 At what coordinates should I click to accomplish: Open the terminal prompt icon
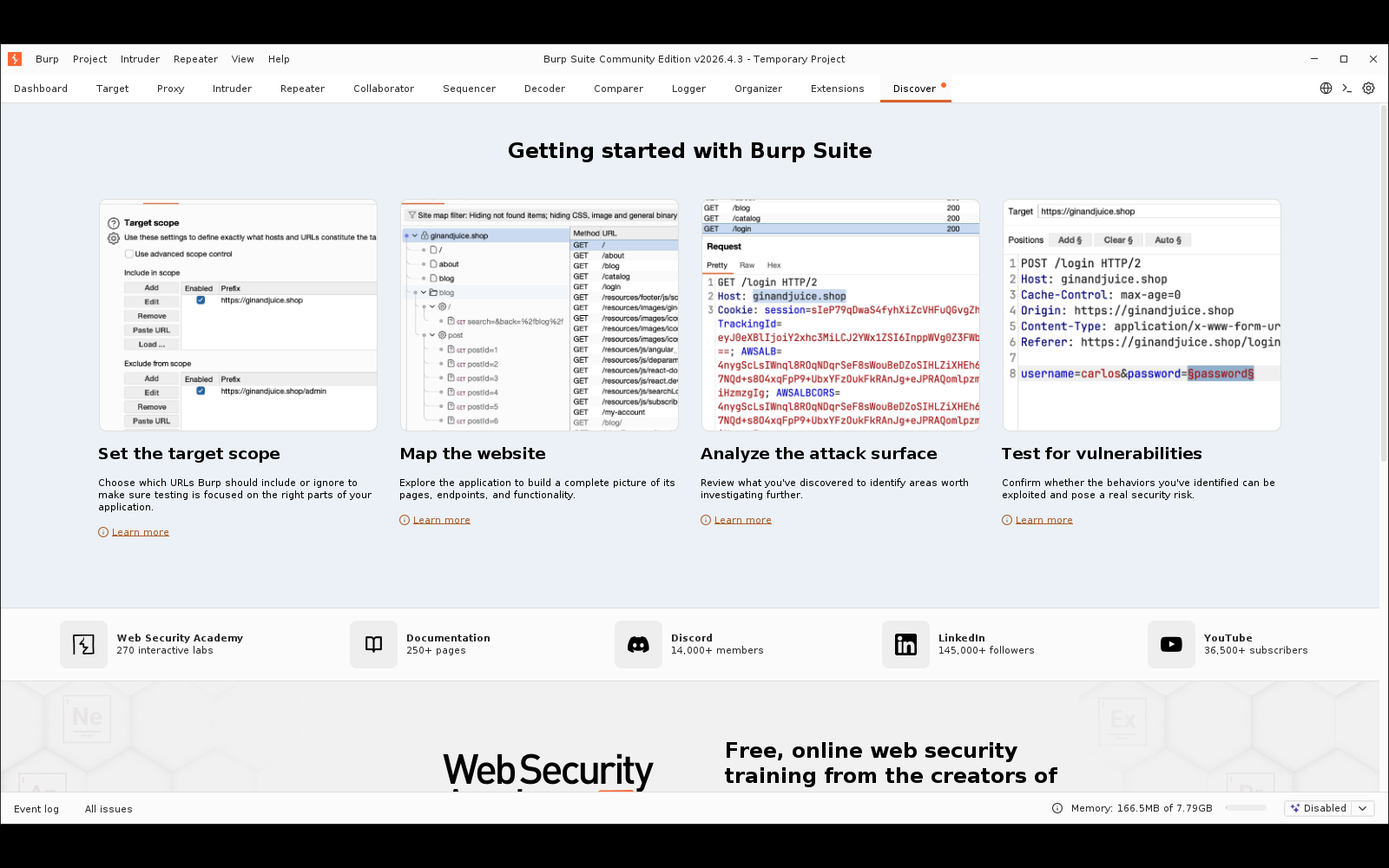tap(1347, 89)
